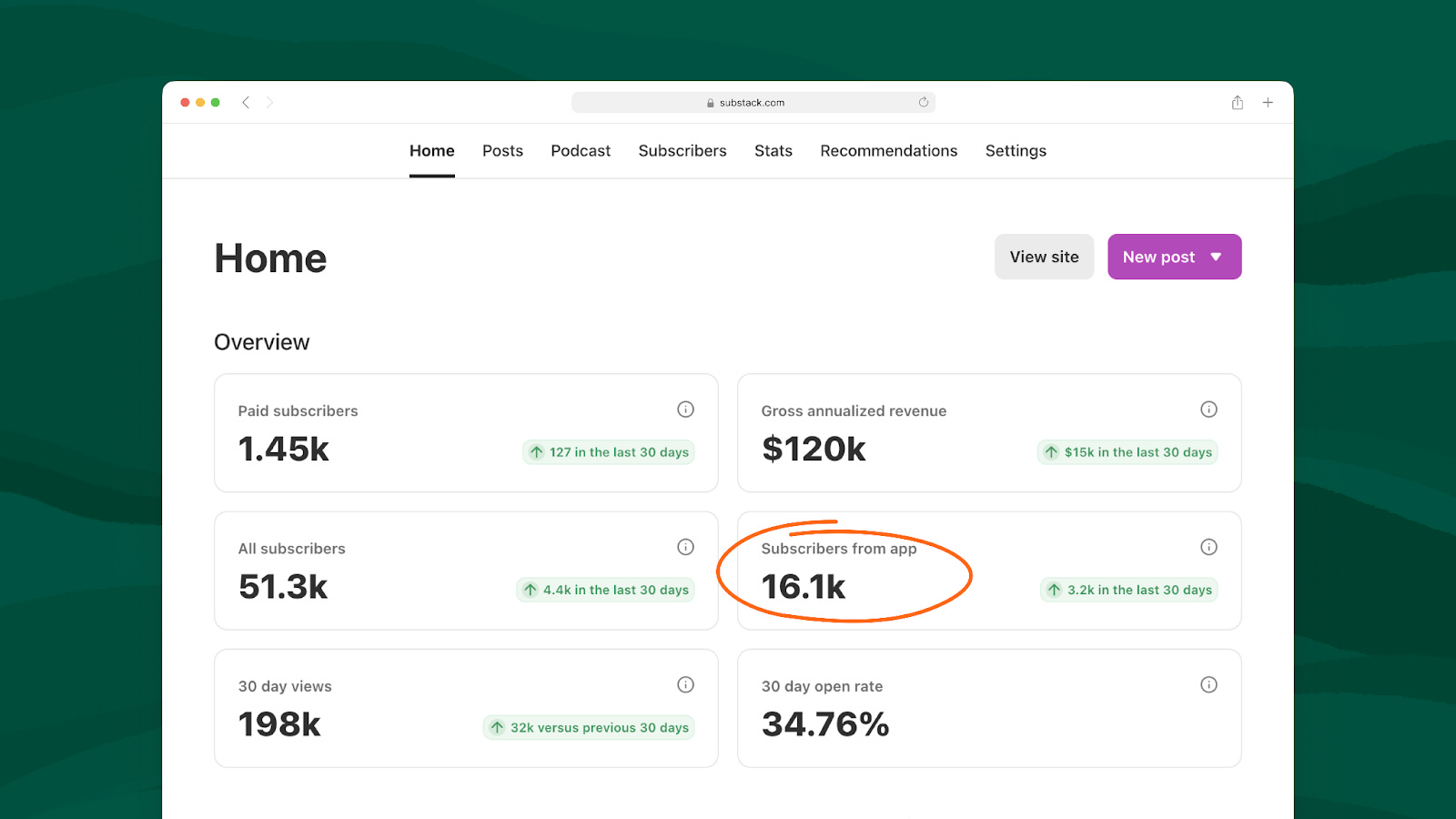Image resolution: width=1456 pixels, height=819 pixels.
Task: Click the Paid subscribers label
Action: pyautogui.click(x=298, y=411)
